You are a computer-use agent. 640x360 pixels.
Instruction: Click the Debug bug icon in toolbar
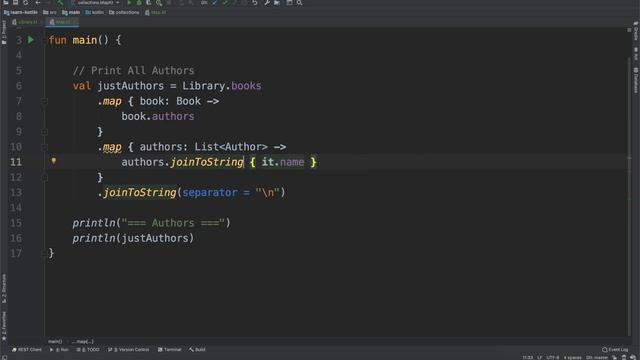pyautogui.click(x=139, y=3)
